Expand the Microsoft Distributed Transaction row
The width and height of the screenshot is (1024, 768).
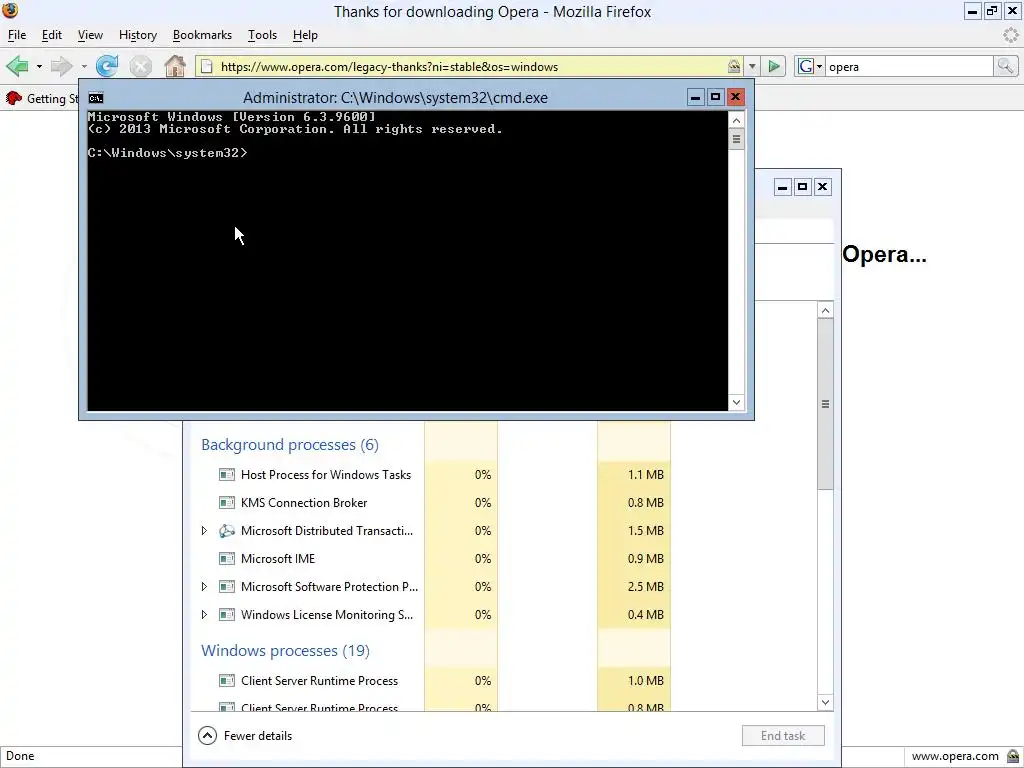[204, 531]
